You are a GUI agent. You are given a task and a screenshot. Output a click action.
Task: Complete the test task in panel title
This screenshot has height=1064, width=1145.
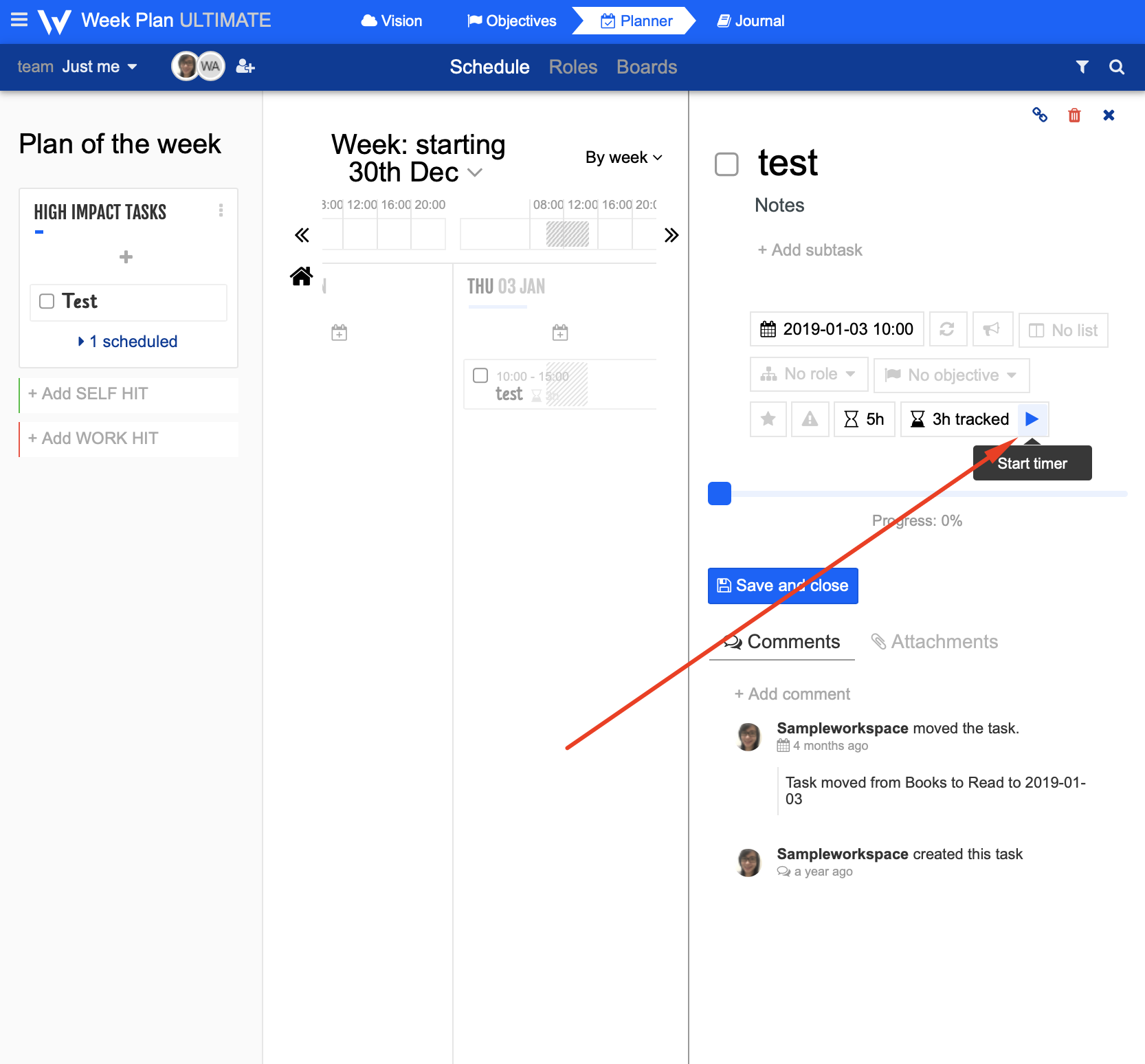click(x=726, y=164)
